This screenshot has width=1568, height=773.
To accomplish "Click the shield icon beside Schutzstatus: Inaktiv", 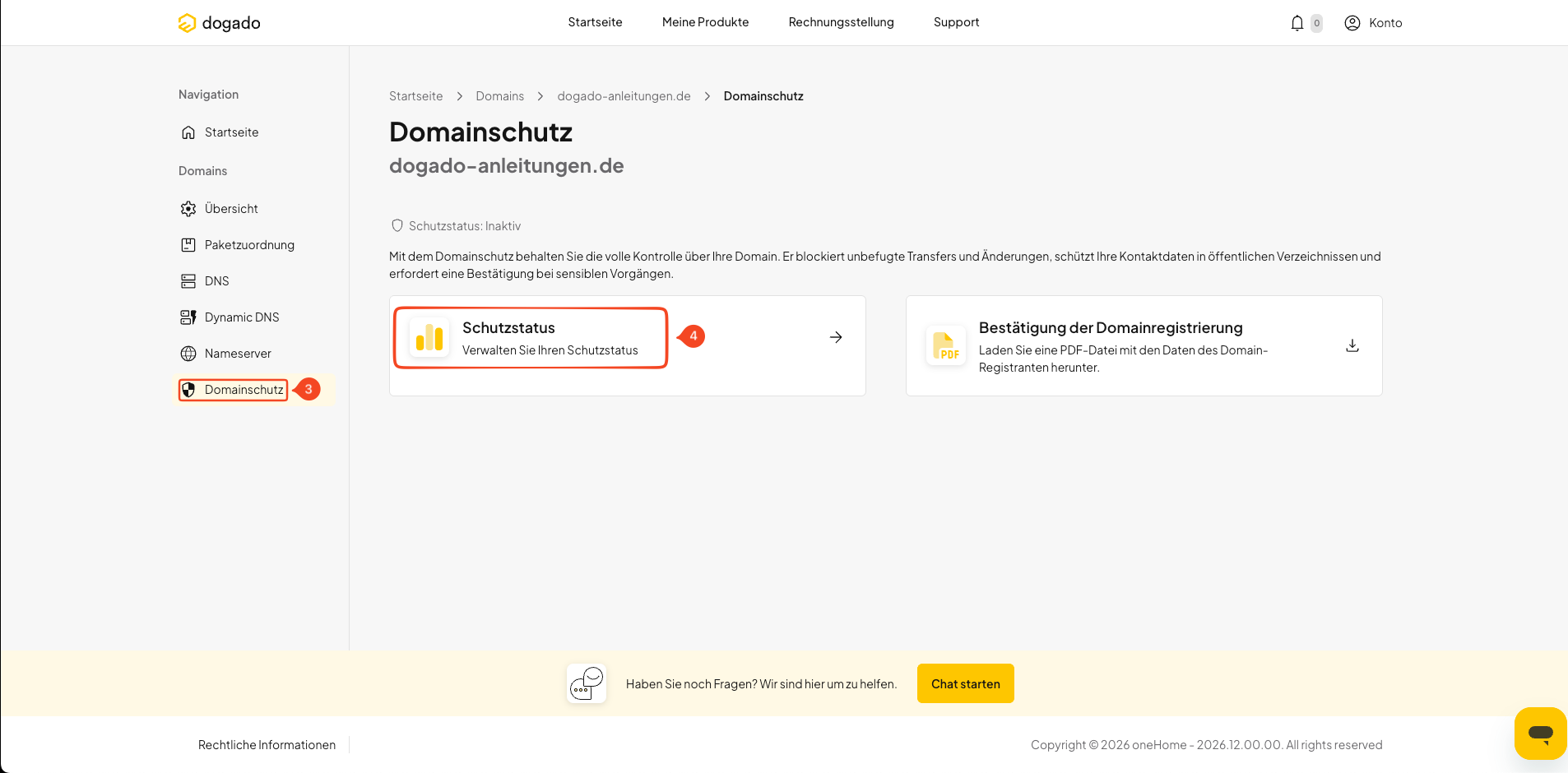I will pos(397,225).
